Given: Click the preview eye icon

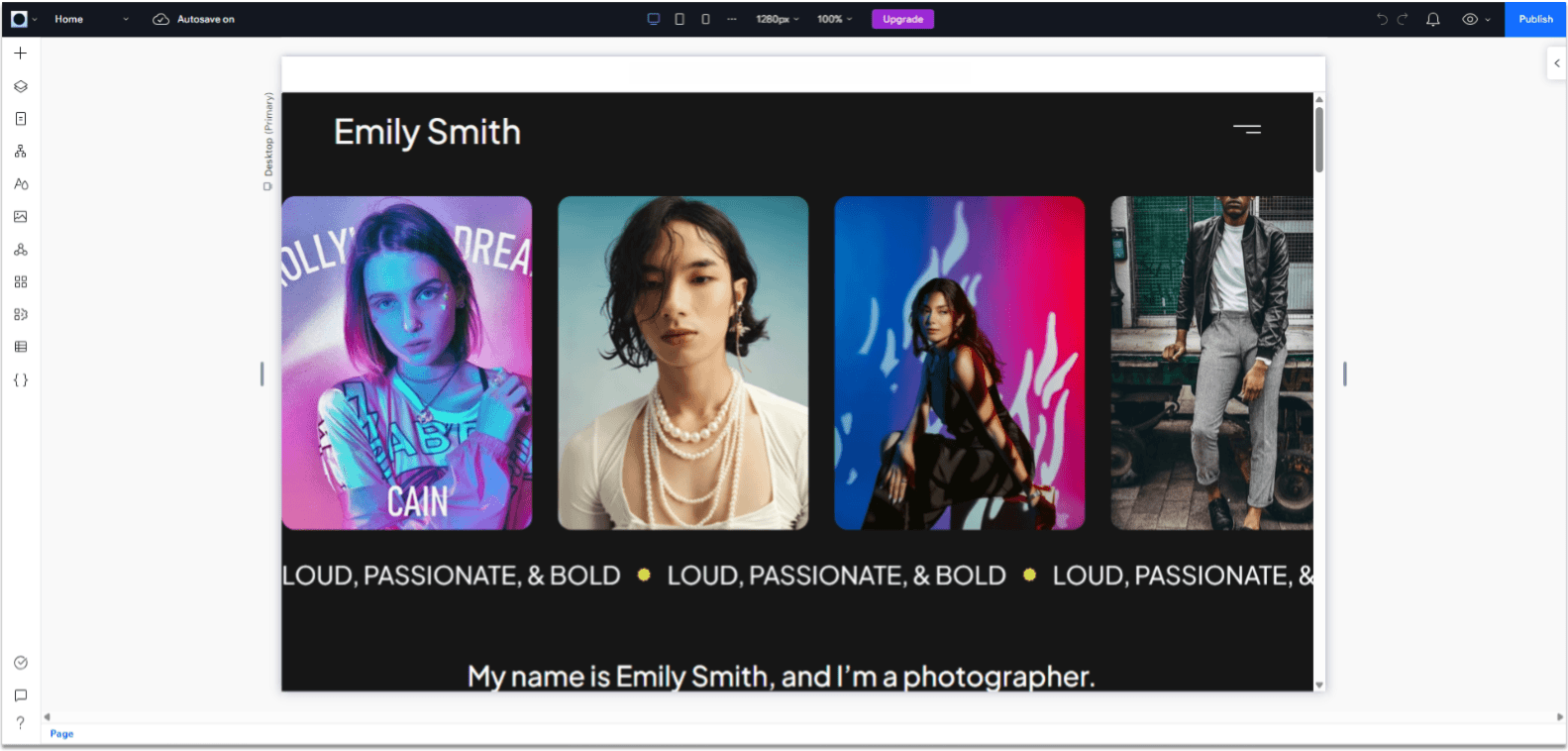Looking at the screenshot, I should [x=1470, y=19].
